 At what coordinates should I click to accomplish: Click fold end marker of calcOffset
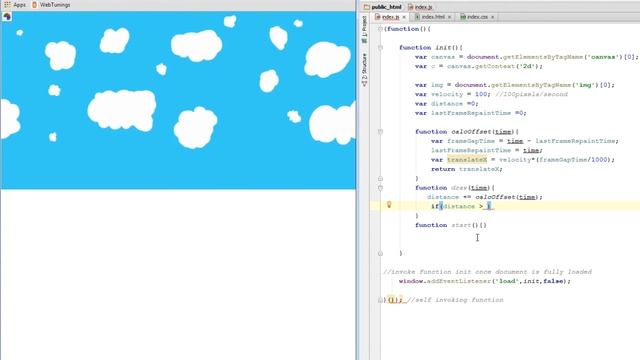[x=380, y=178]
